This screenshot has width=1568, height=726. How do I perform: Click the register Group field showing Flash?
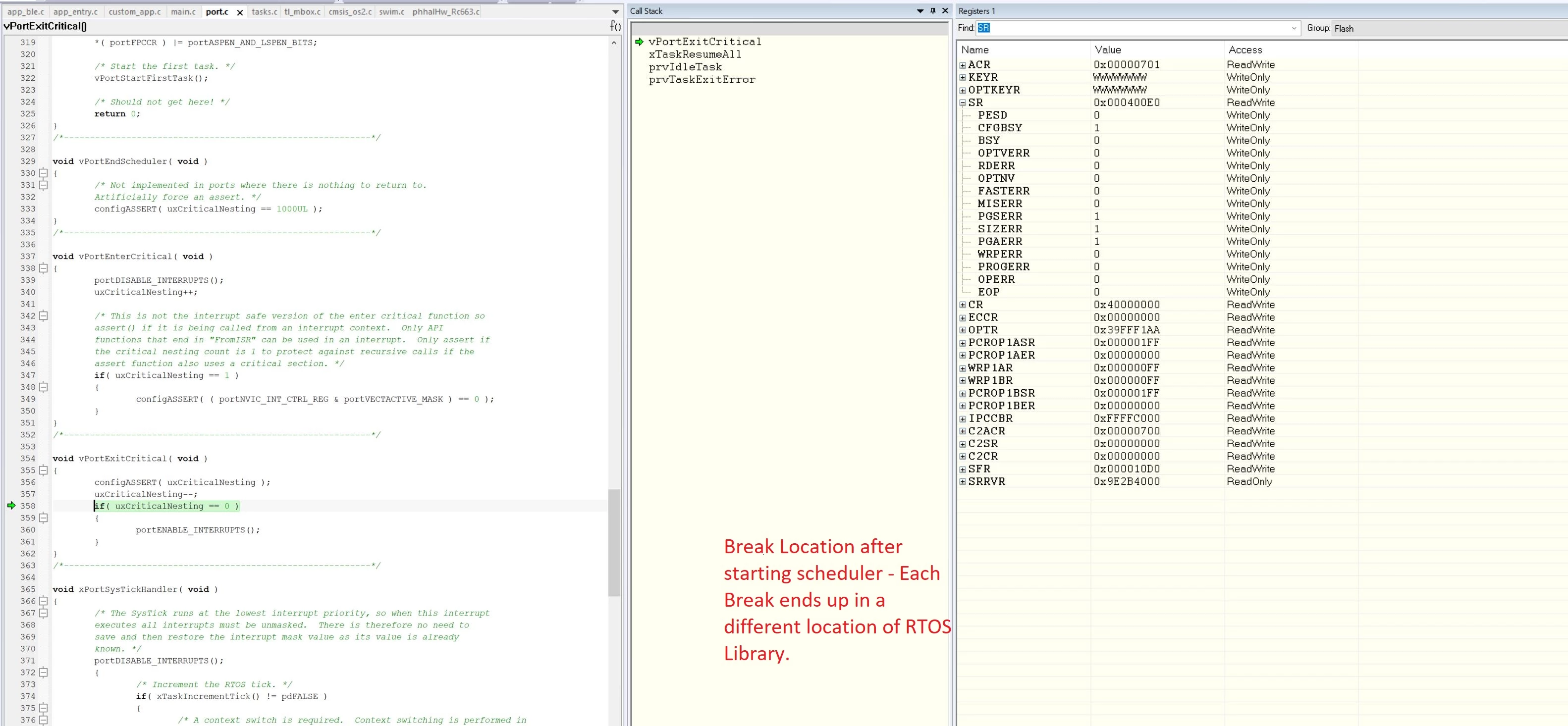click(x=1449, y=28)
